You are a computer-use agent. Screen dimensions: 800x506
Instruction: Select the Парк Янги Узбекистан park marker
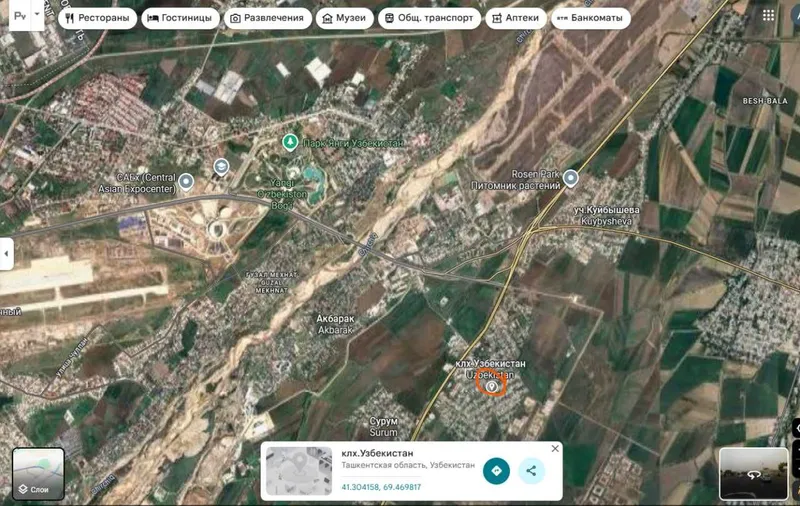coord(290,142)
